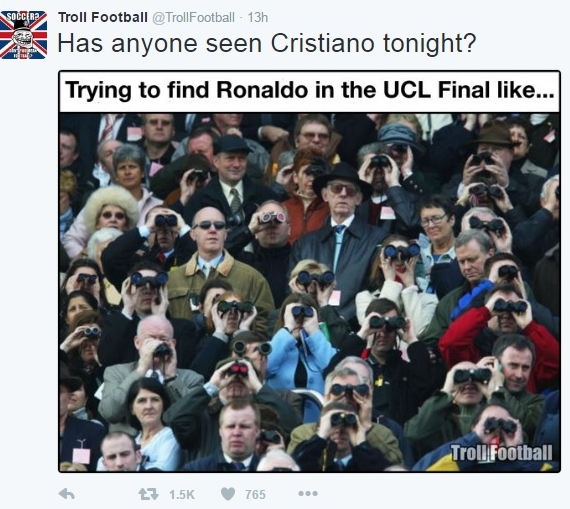Screen dimensions: 570x509
Task: Like the tweet with the heart icon
Action: coord(228,494)
